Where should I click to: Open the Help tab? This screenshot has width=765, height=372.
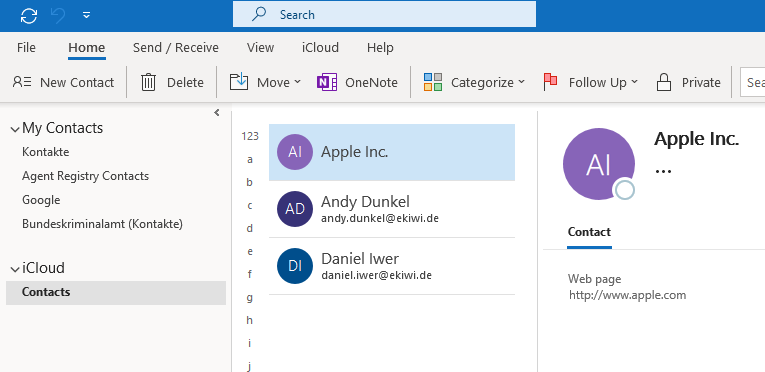380,47
